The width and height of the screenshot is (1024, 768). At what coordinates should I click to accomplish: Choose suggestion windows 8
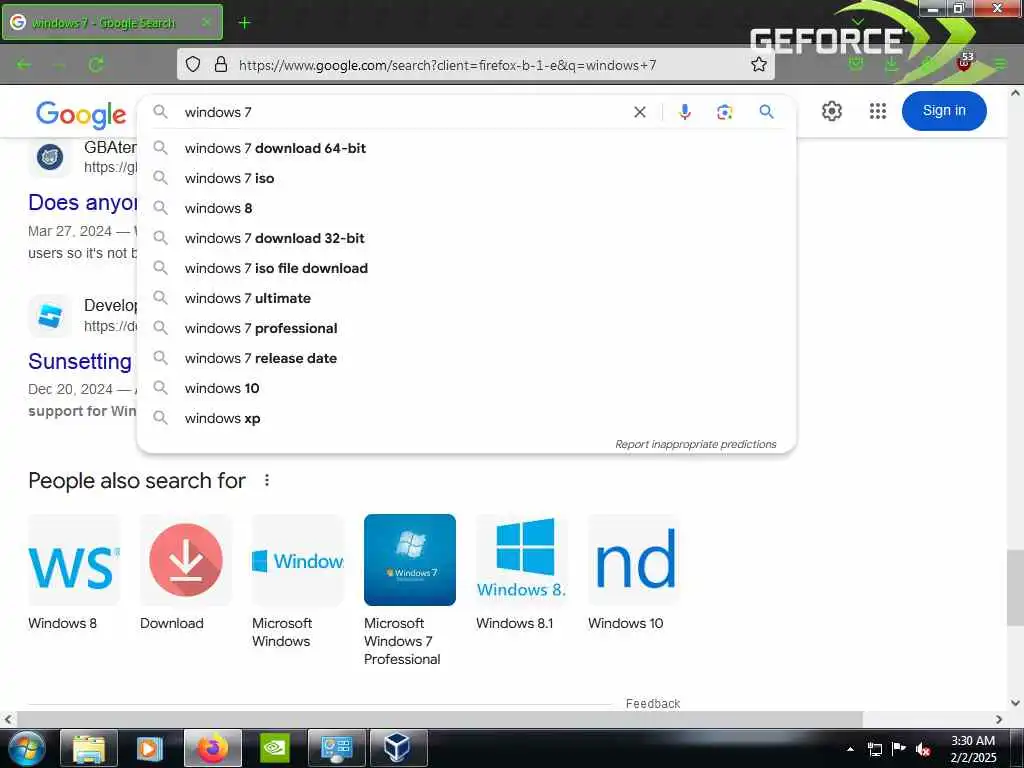(466, 208)
